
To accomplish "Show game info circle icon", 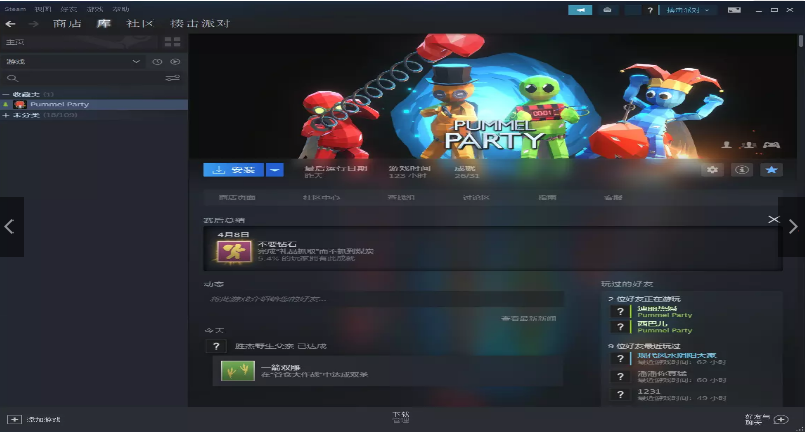I will pos(742,170).
